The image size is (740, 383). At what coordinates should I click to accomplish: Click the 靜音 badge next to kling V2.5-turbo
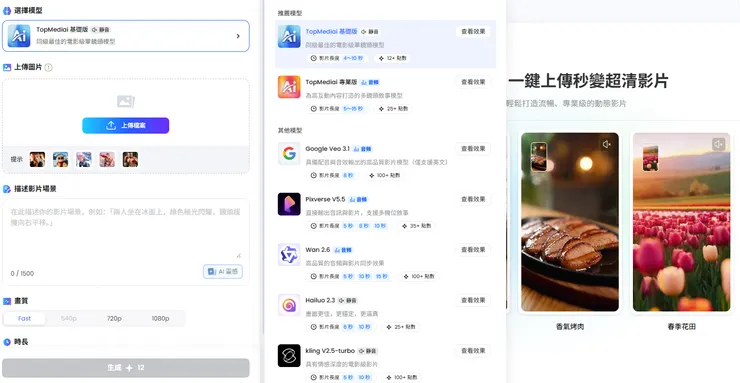(x=368, y=351)
